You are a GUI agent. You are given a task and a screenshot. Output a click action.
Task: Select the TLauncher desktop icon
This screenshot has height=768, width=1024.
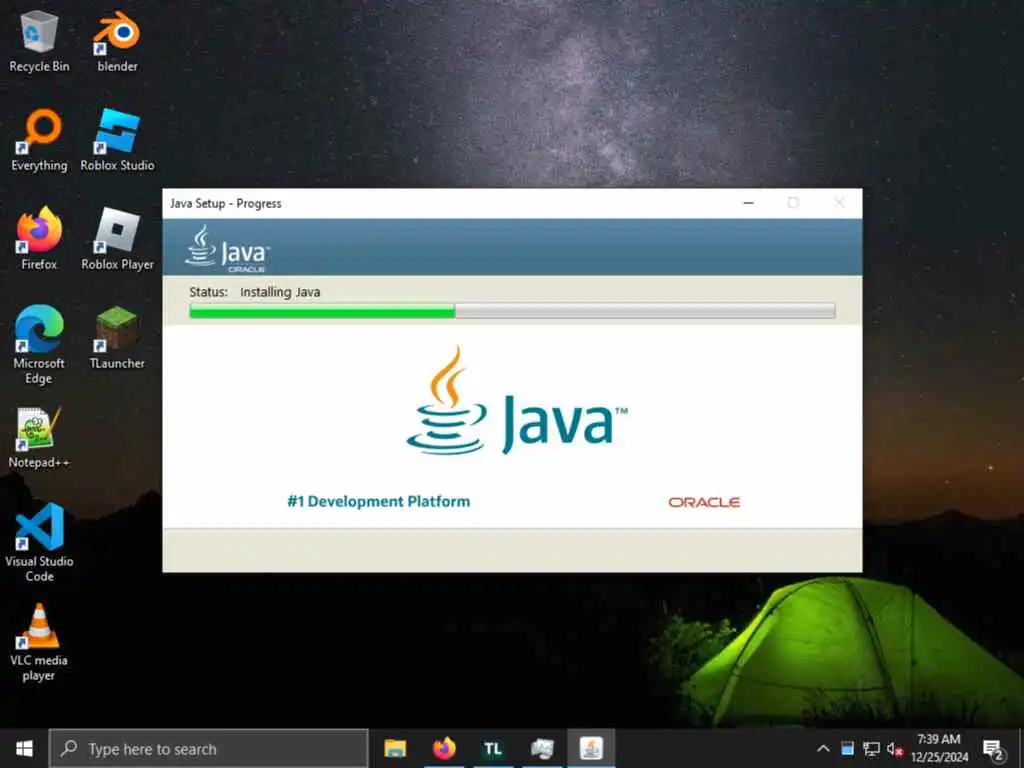click(x=118, y=338)
